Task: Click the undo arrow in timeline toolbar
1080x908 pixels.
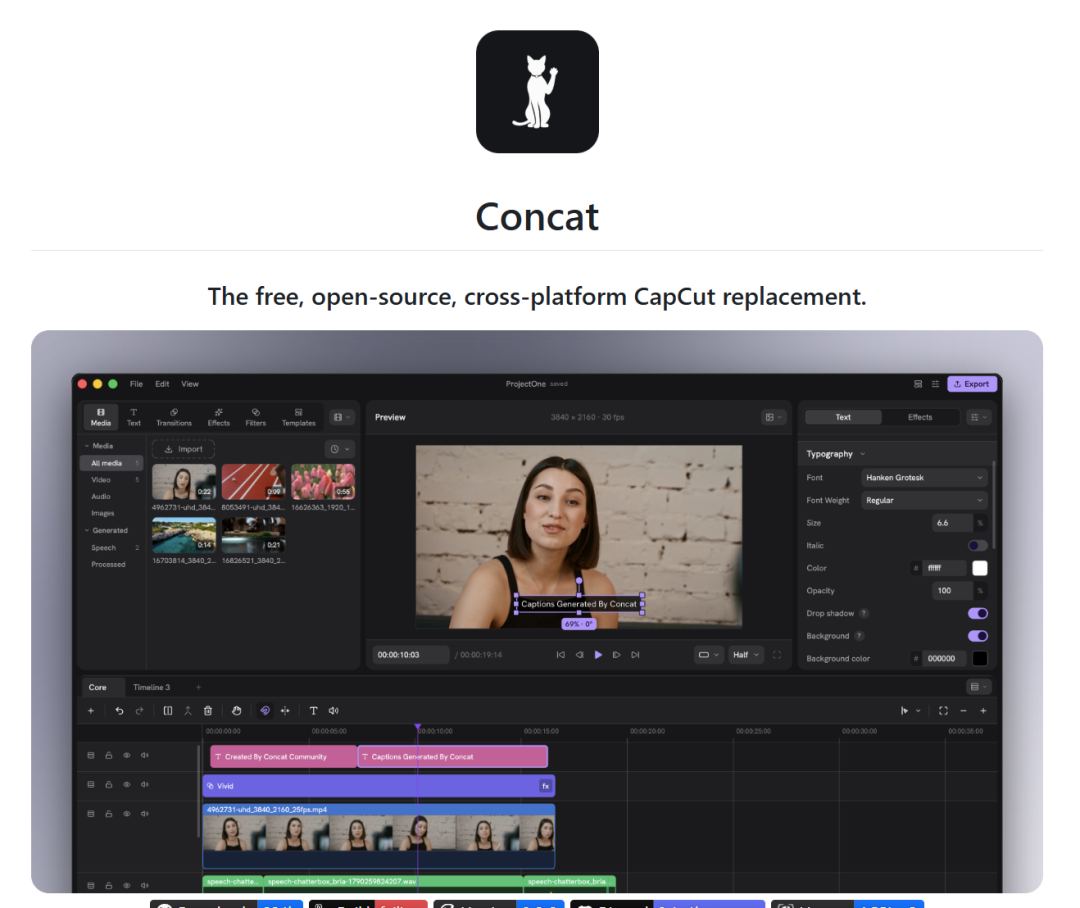Action: click(x=119, y=710)
